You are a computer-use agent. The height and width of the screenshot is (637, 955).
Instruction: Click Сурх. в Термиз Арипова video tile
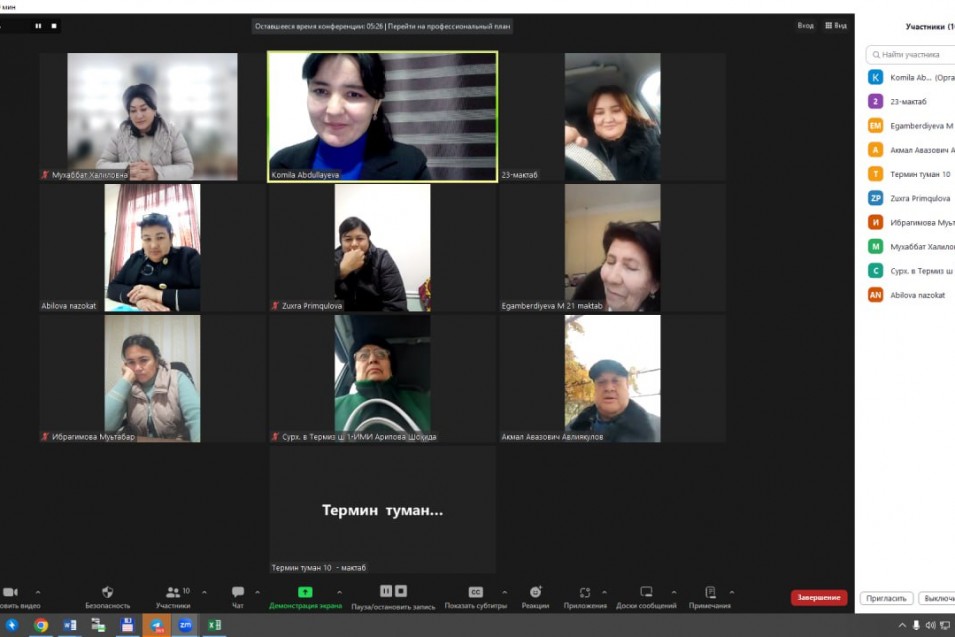tap(382, 378)
